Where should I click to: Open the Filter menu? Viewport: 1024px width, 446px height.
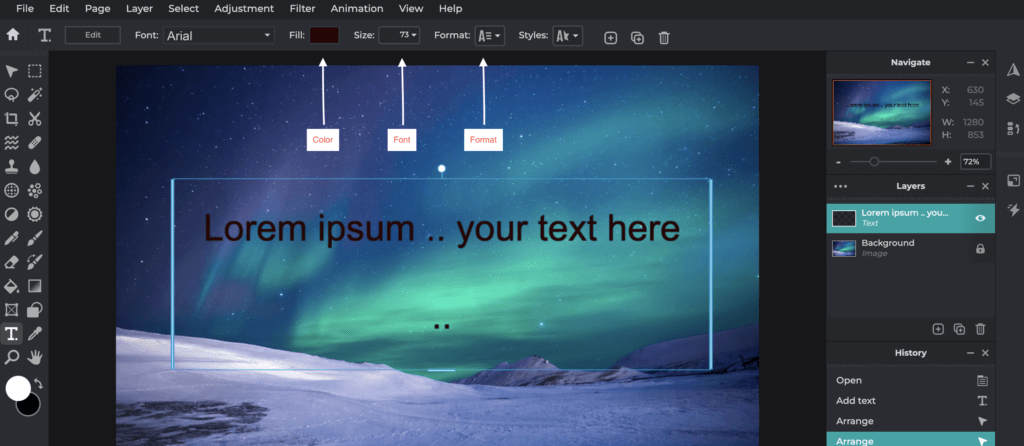pos(302,8)
